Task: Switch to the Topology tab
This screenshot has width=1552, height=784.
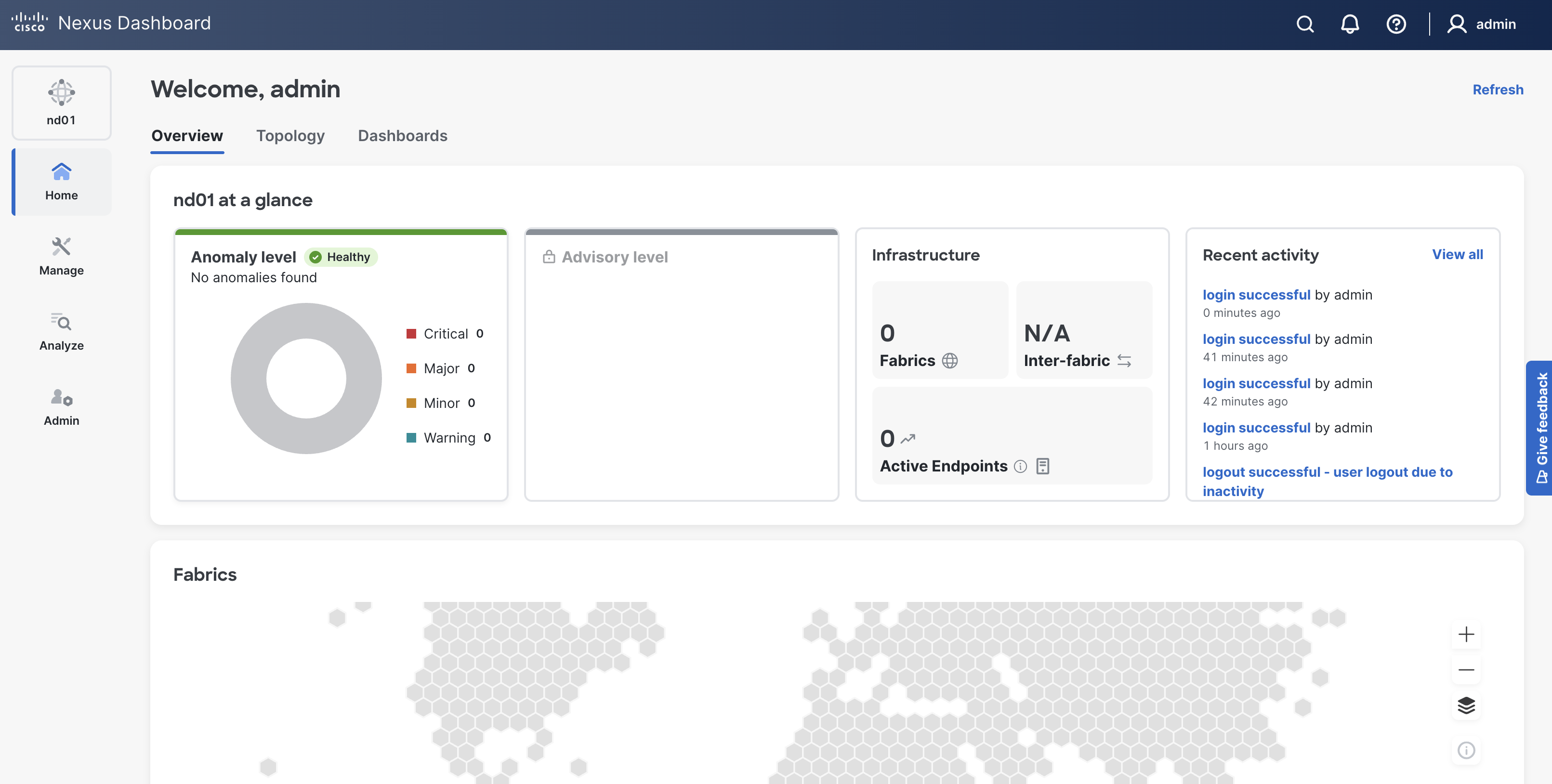Action: click(290, 135)
